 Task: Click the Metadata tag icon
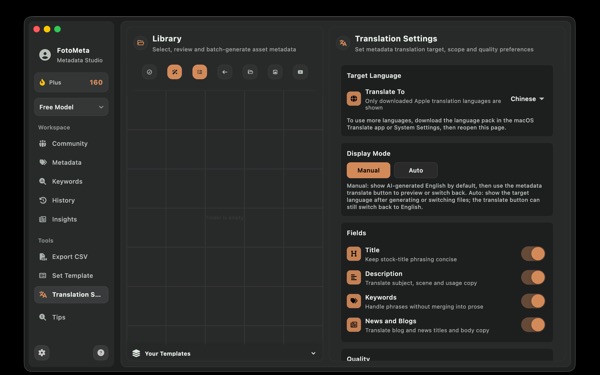[x=42, y=162]
